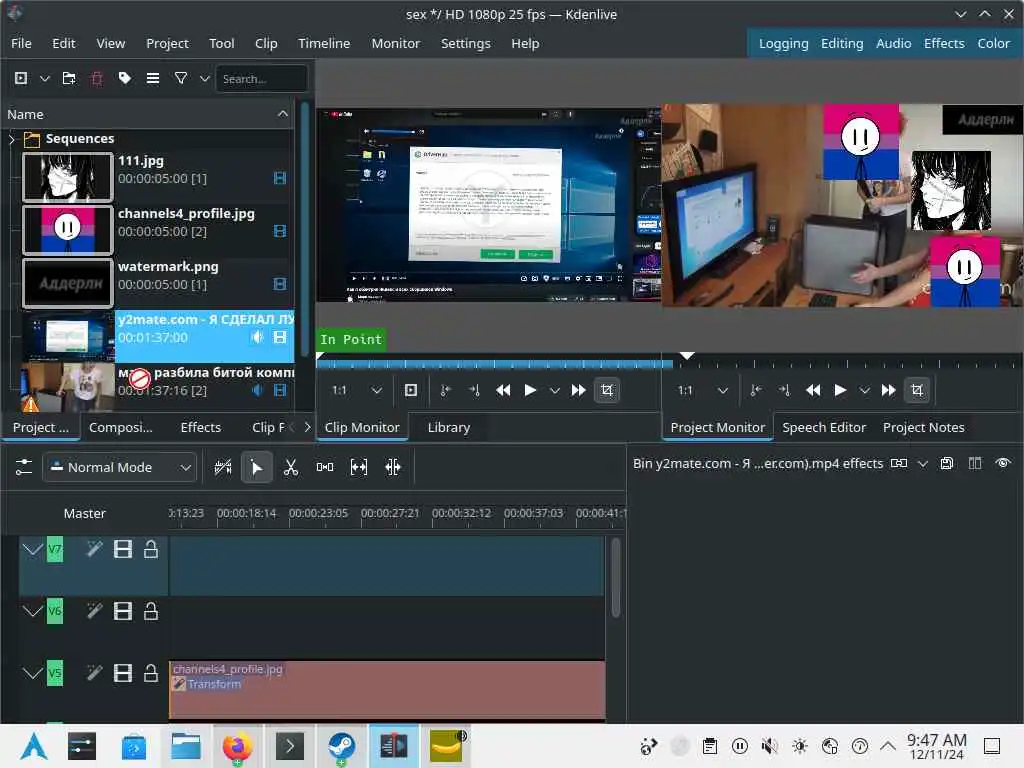Toggle the timeline clip usage icon
The width and height of the screenshot is (1024, 768).
pyautogui.click(x=223, y=467)
